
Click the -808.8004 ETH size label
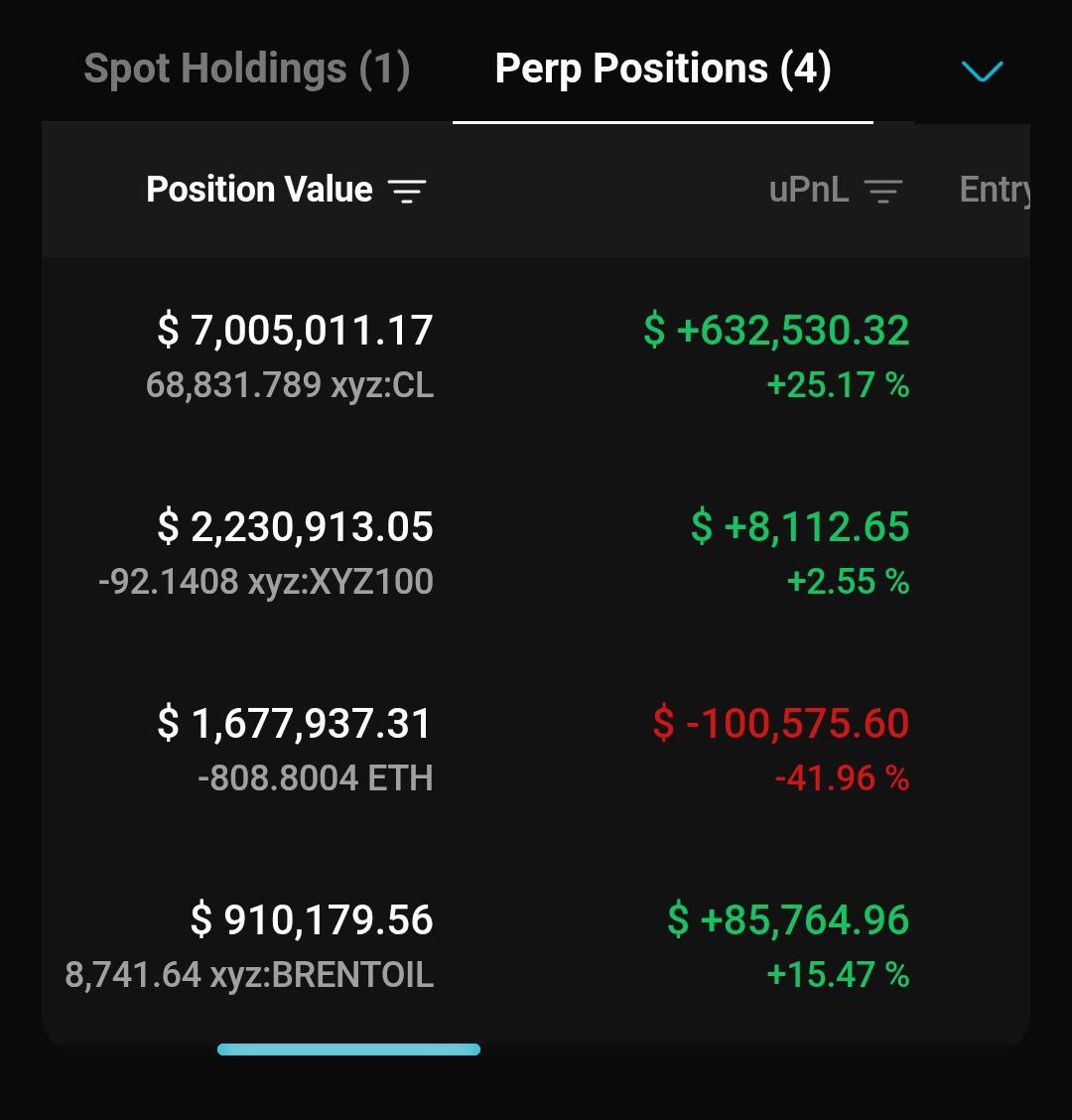(x=316, y=778)
